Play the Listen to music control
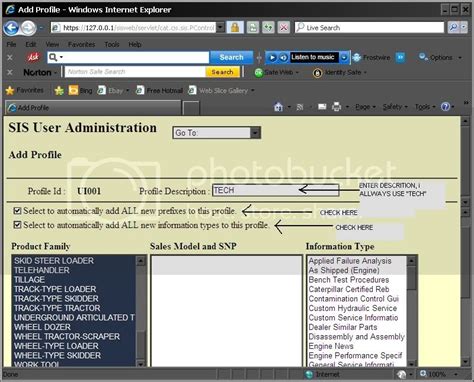474x382 pixels. (x=272, y=58)
